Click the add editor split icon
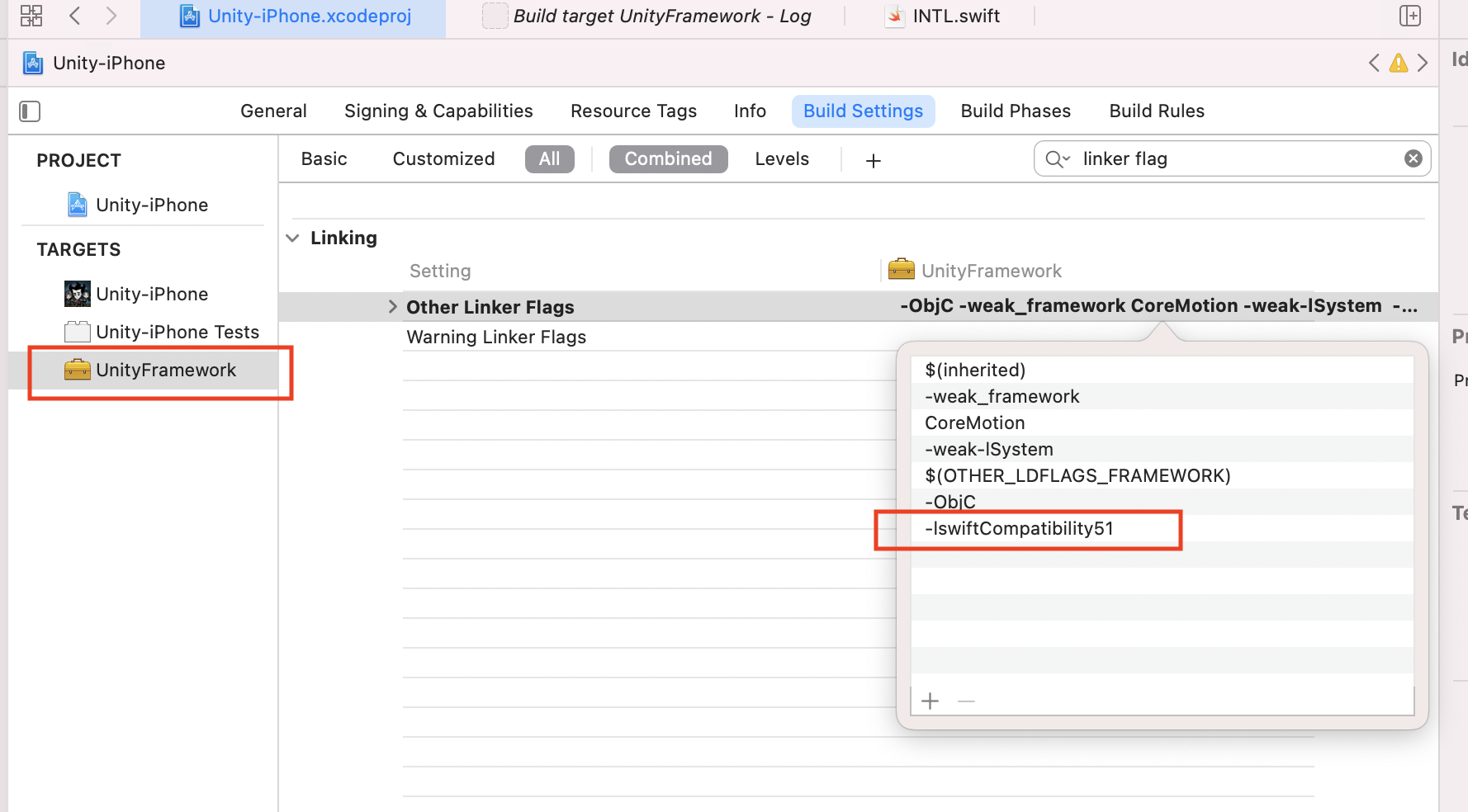The width and height of the screenshot is (1468, 812). [x=1410, y=16]
